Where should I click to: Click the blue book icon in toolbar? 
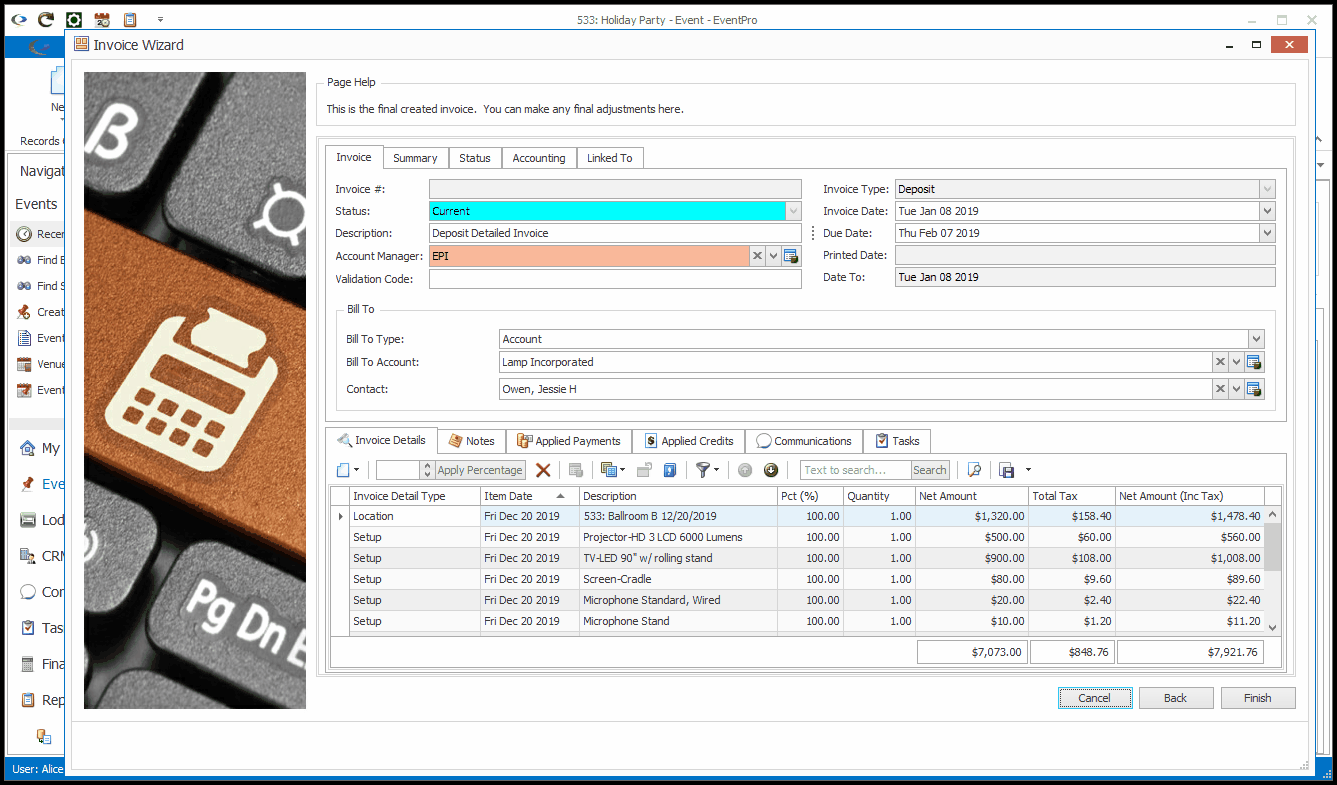pyautogui.click(x=671, y=470)
